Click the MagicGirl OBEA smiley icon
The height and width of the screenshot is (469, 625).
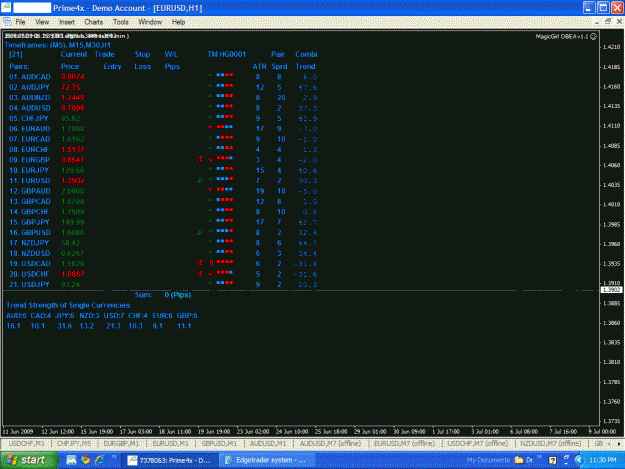[x=593, y=37]
